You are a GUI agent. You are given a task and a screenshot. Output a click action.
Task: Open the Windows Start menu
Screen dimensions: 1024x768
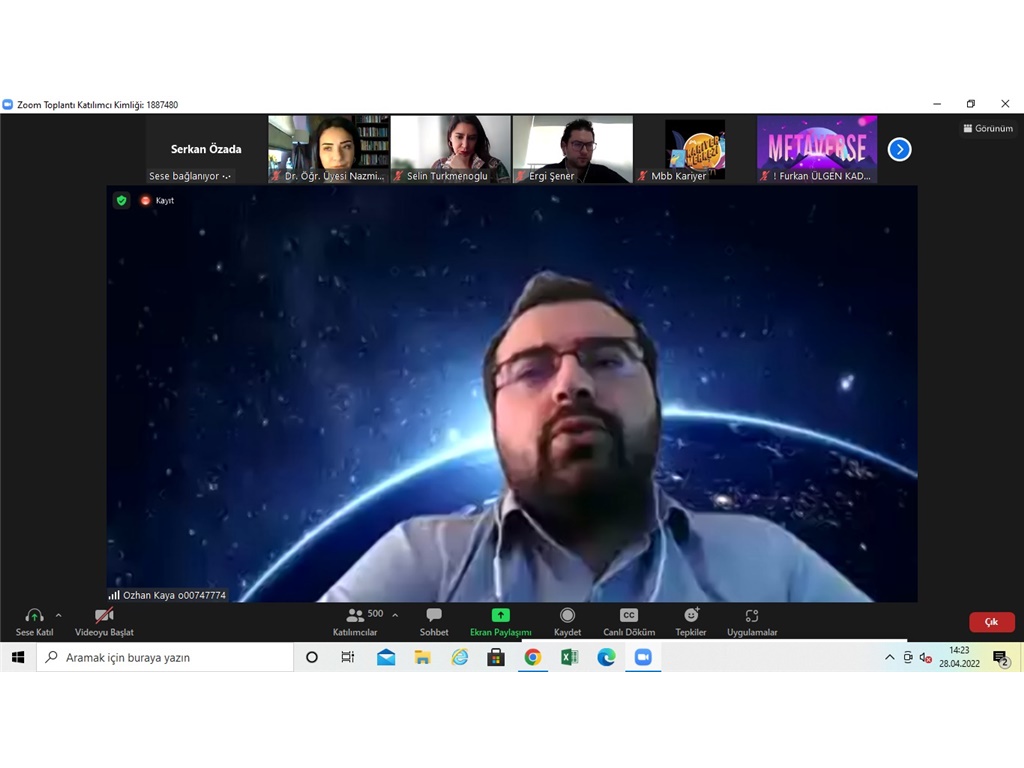pyautogui.click(x=18, y=657)
